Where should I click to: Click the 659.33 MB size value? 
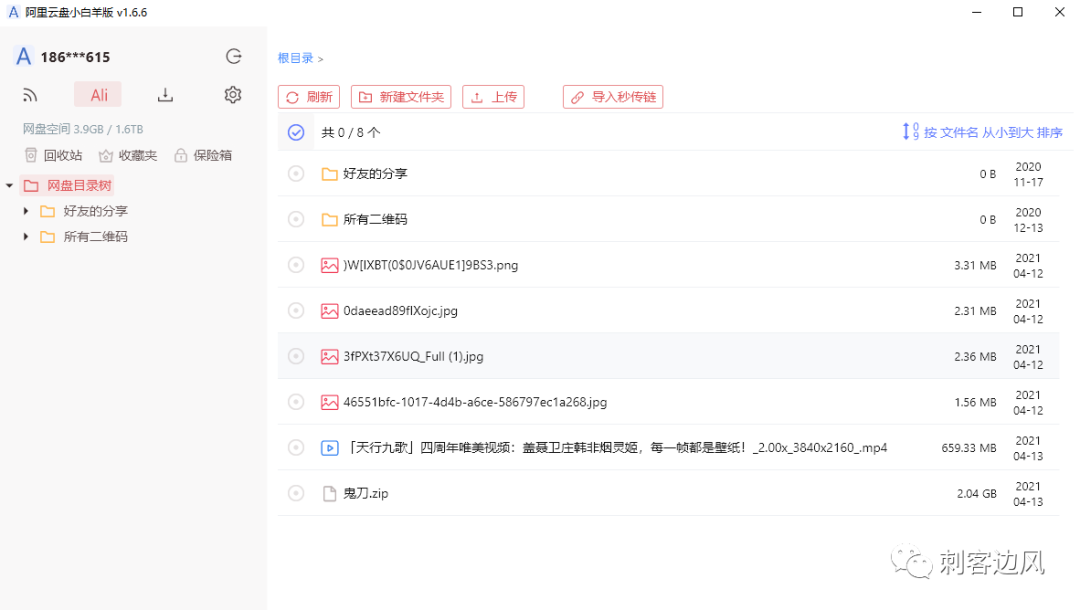coord(968,448)
